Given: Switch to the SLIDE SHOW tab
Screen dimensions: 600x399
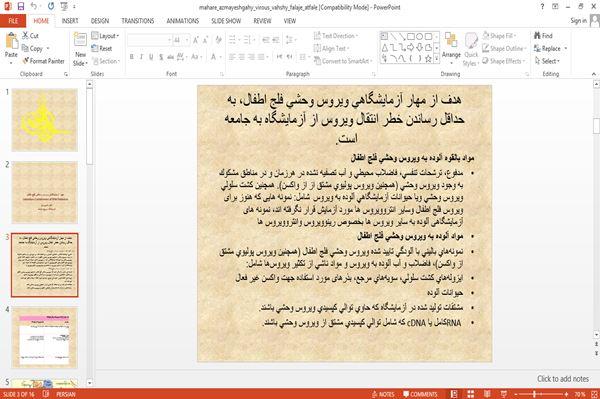Looking at the screenshot, I should [226, 21].
